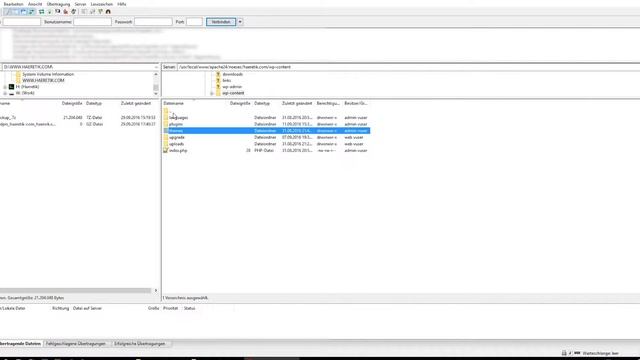Select WWW.HAERETIK.COM folder in local tree
640x360 pixels.
coord(43,80)
